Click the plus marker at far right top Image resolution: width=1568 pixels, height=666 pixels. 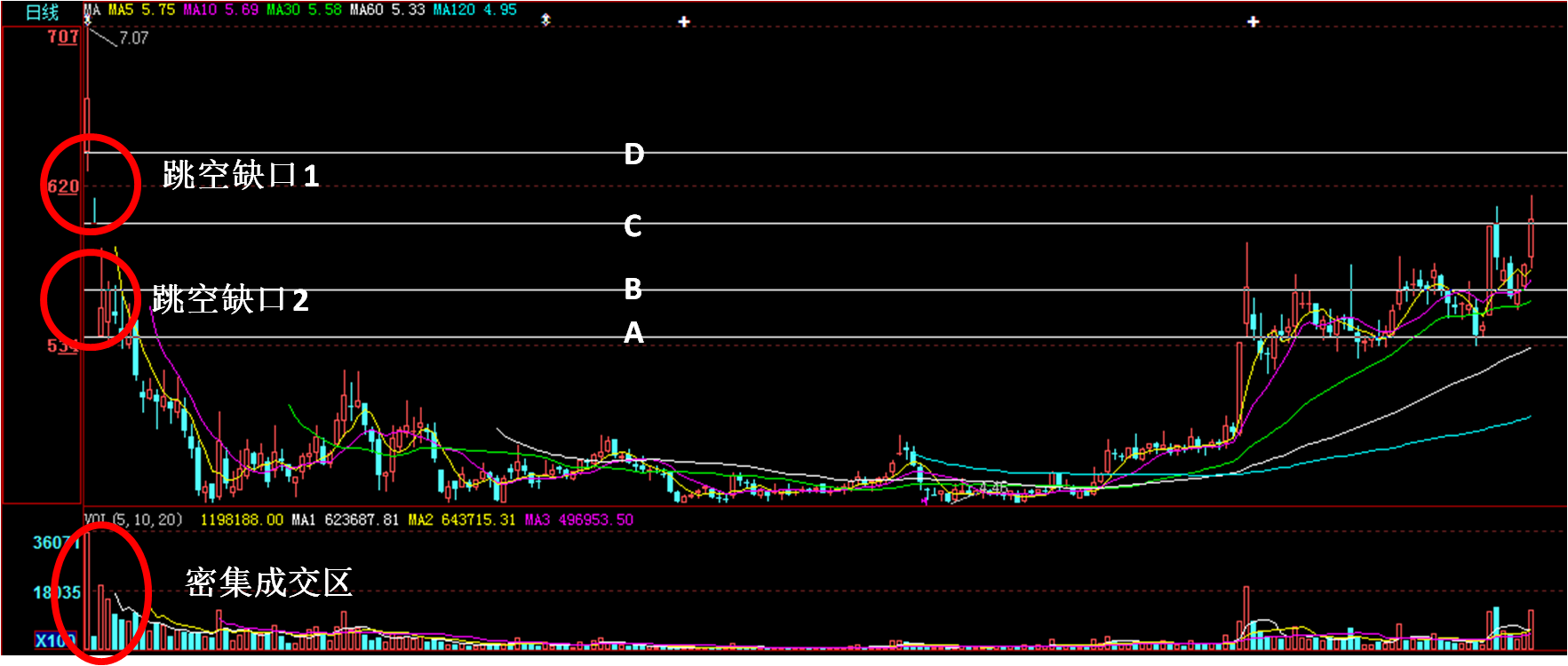[x=1253, y=21]
